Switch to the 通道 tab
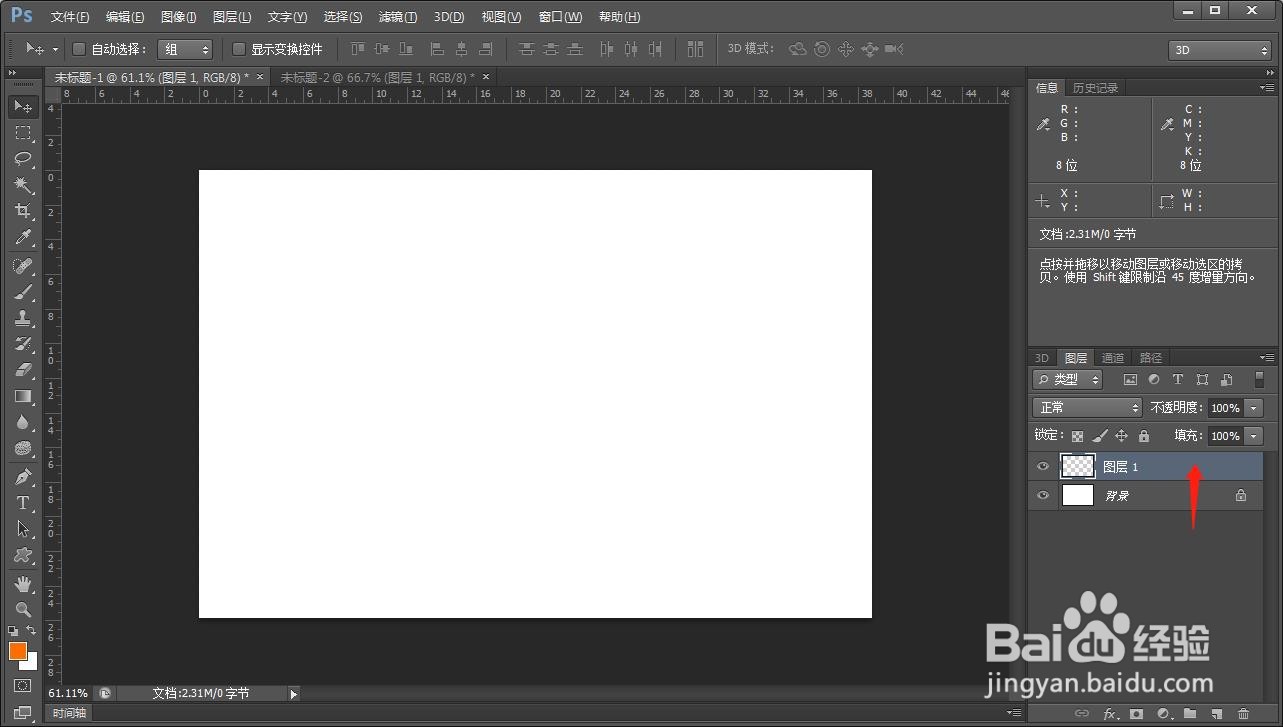This screenshot has width=1283, height=727. pyautogui.click(x=1112, y=358)
